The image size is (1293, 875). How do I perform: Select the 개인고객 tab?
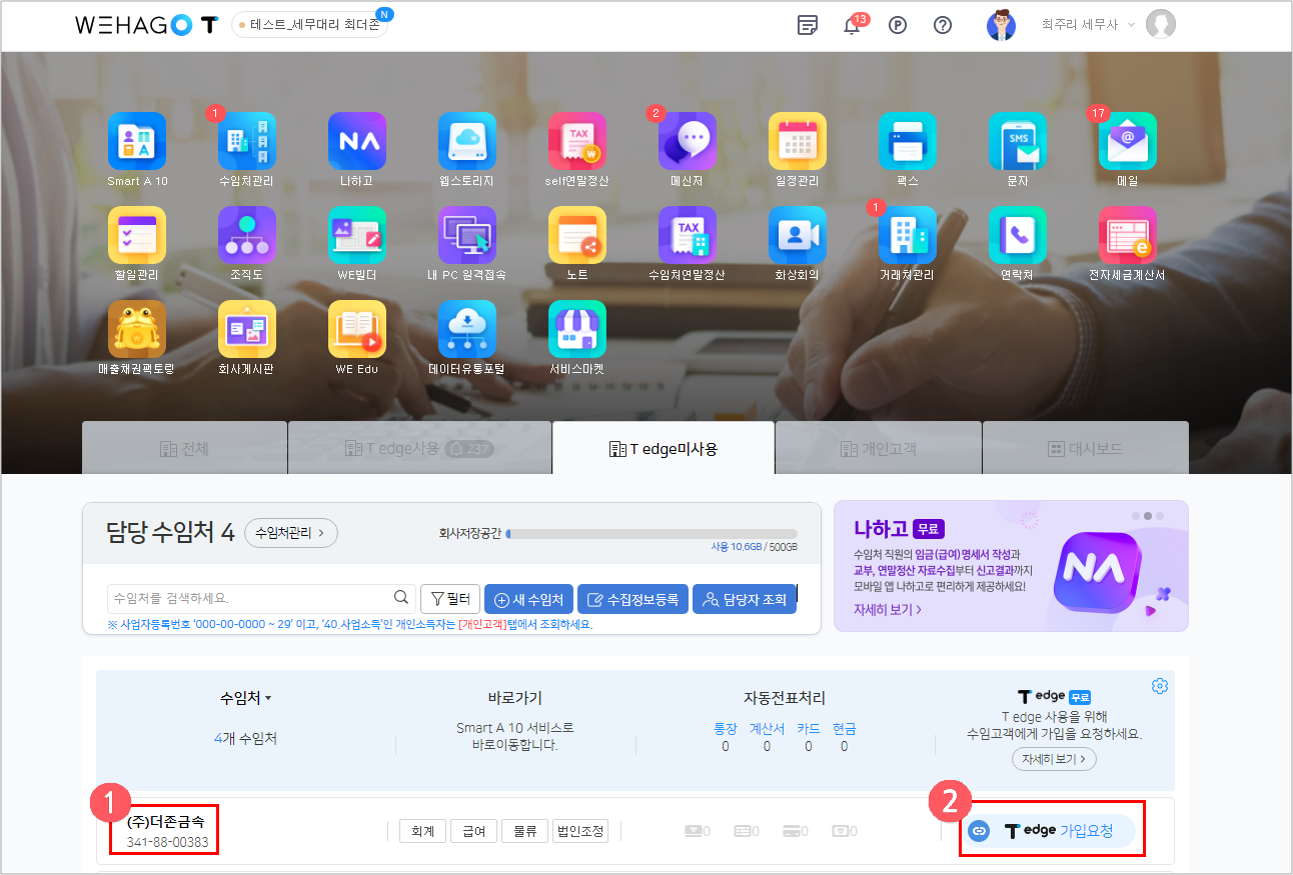tap(878, 449)
